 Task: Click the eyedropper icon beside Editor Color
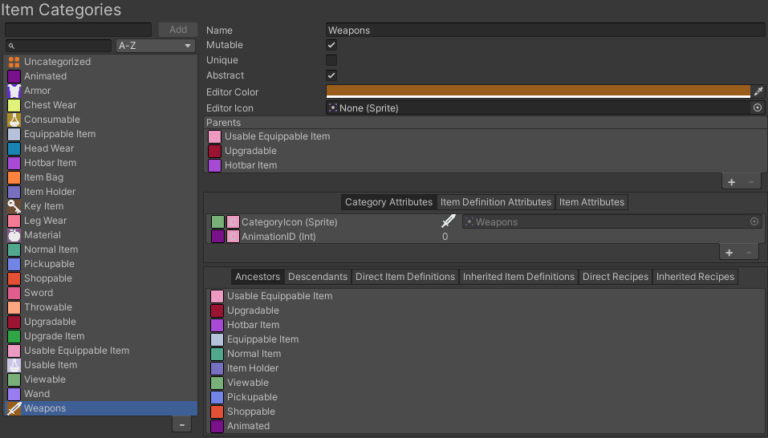point(758,92)
